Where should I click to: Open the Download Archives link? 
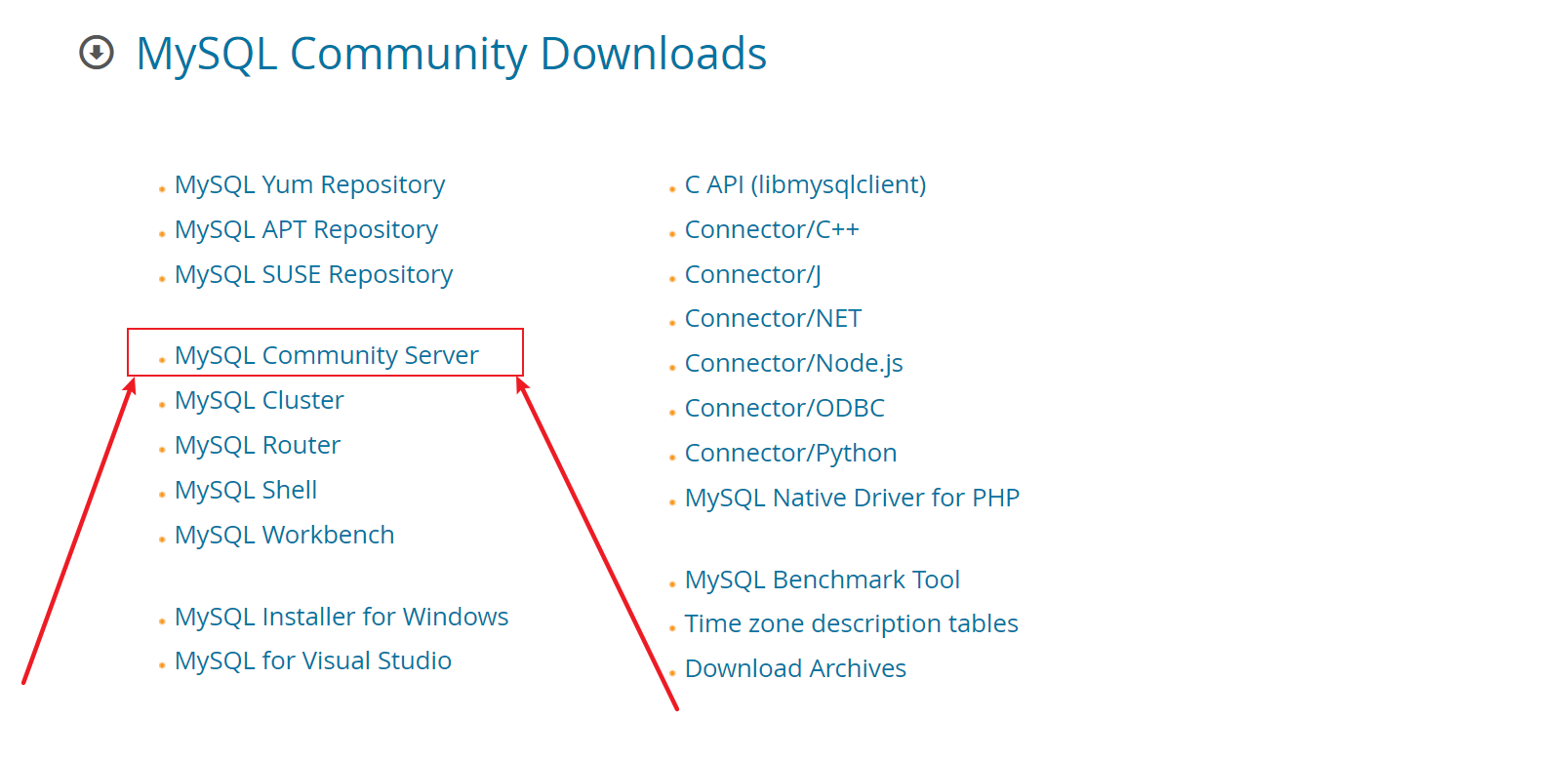795,668
